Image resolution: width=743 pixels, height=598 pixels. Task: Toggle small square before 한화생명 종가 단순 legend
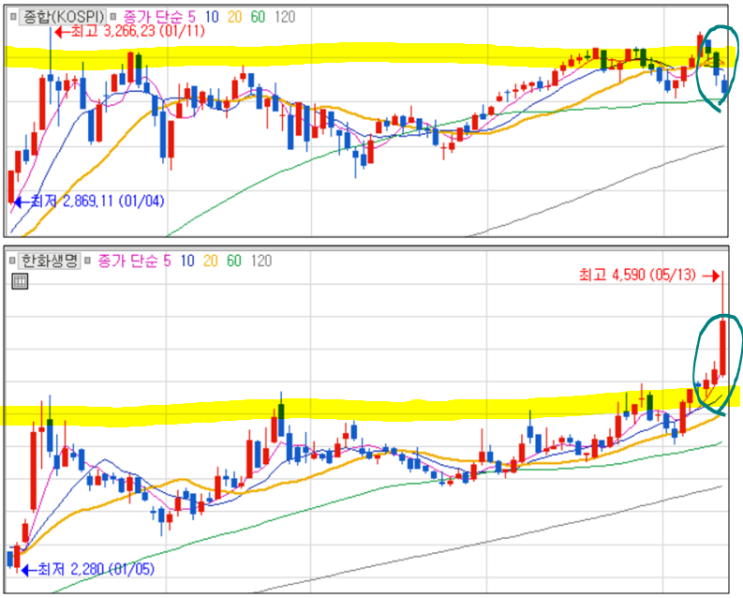87,261
